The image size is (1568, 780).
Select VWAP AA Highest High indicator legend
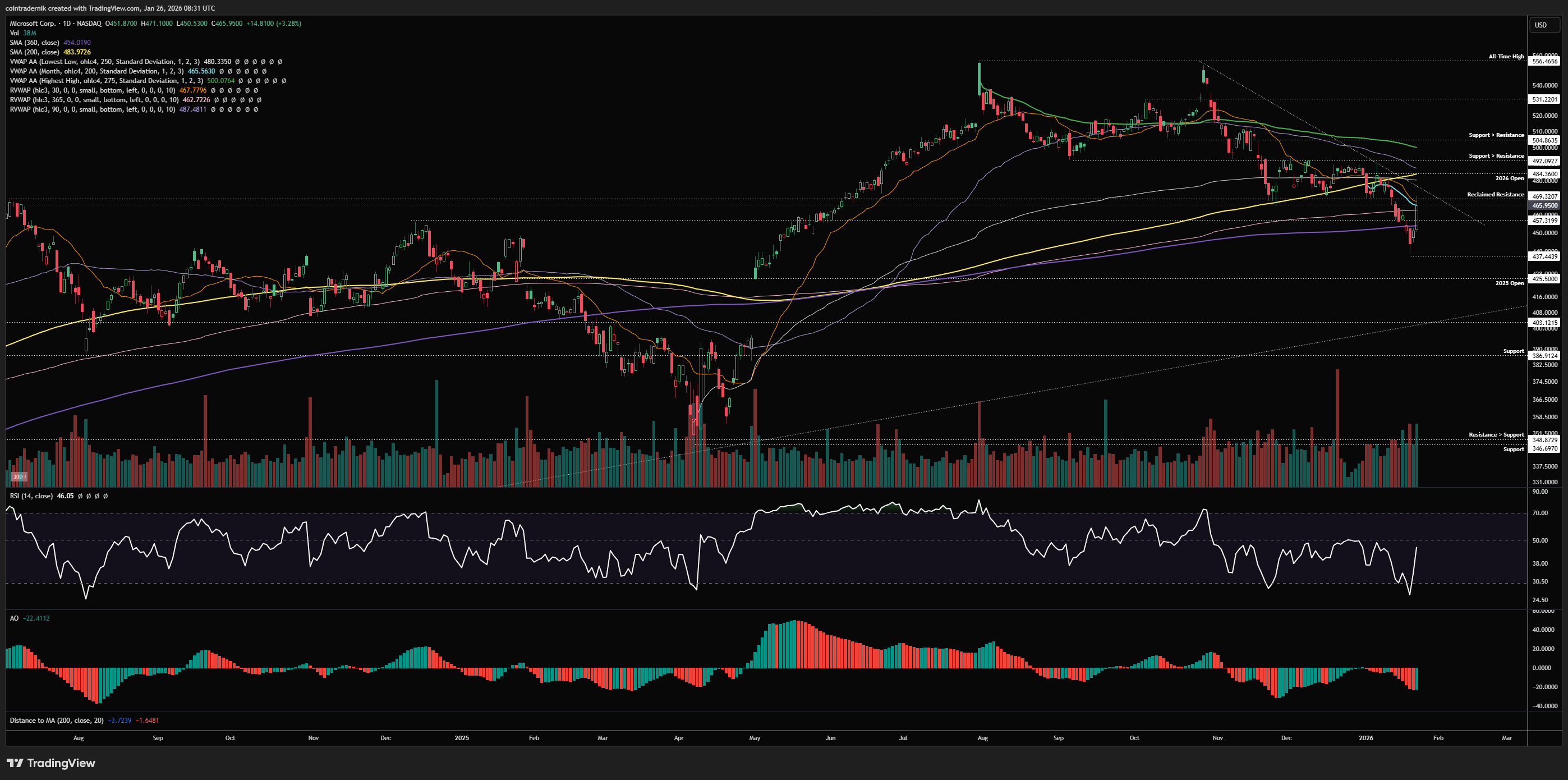click(107, 81)
